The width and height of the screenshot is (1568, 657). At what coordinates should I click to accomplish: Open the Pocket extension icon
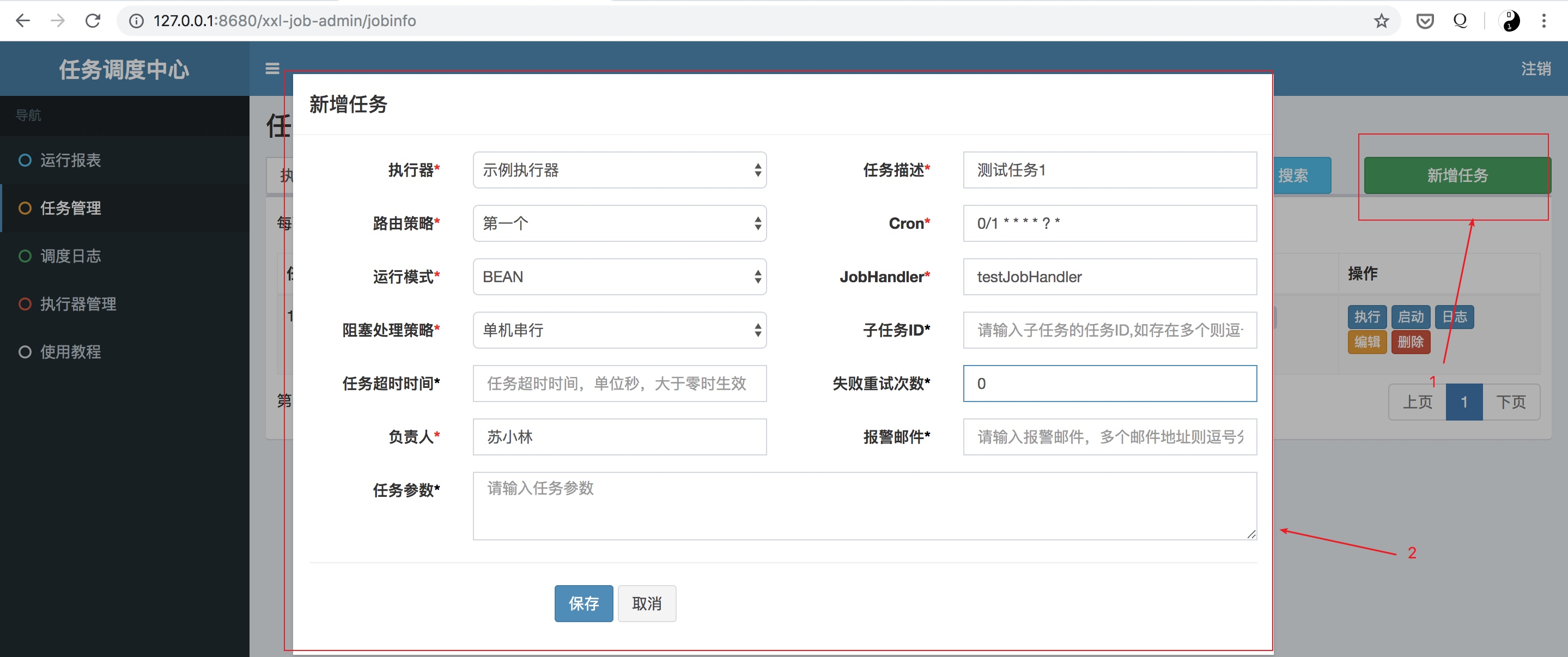[x=1424, y=21]
